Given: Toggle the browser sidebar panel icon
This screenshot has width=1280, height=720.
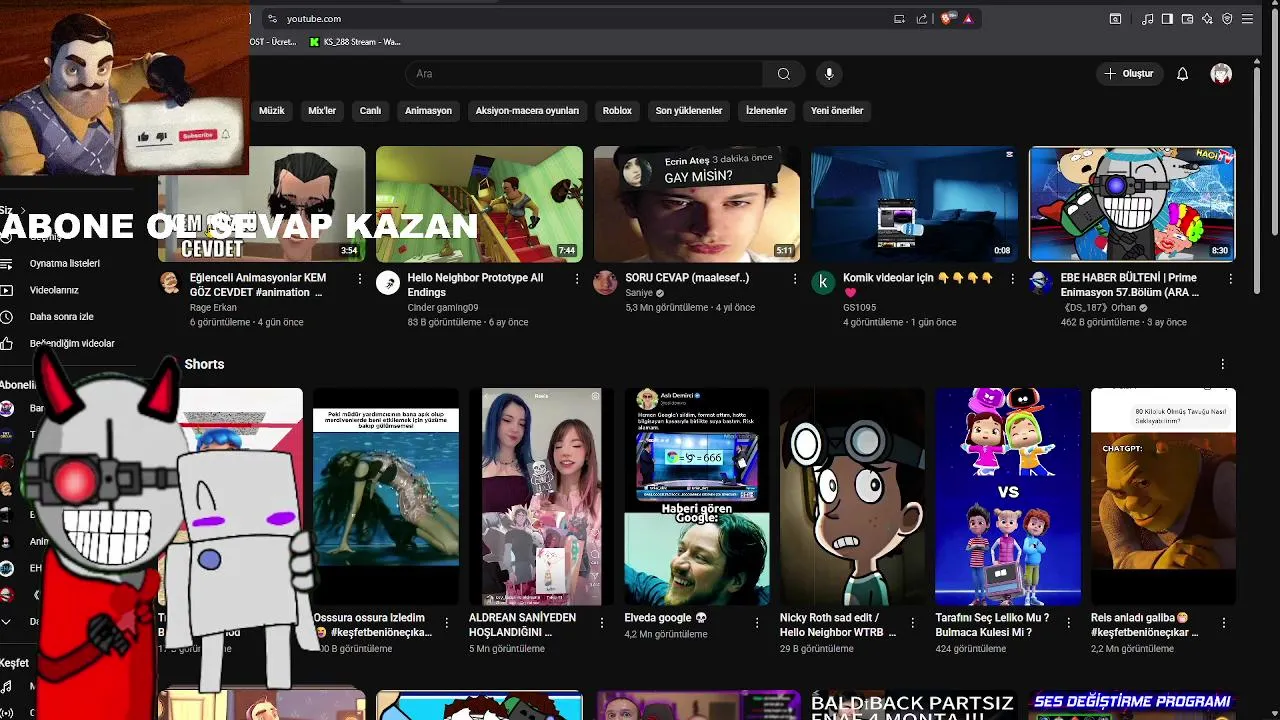Looking at the screenshot, I should (x=1167, y=19).
